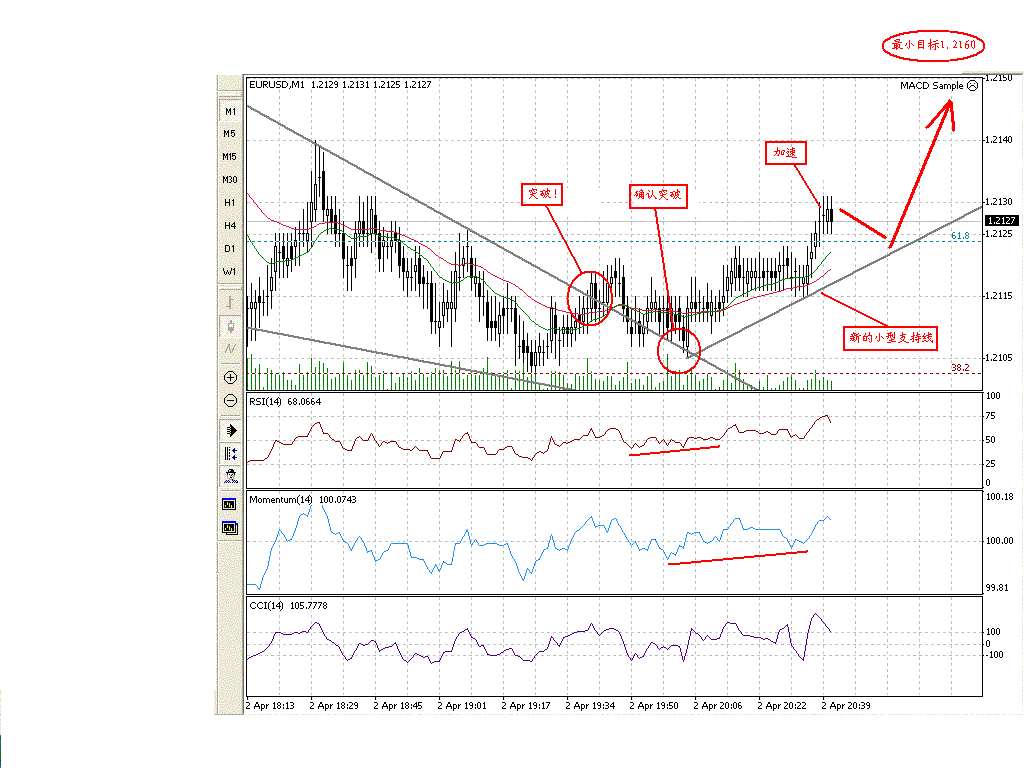This screenshot has height=768, width=1024.
Task: Switch chart to M5 timeframe
Action: pos(230,134)
